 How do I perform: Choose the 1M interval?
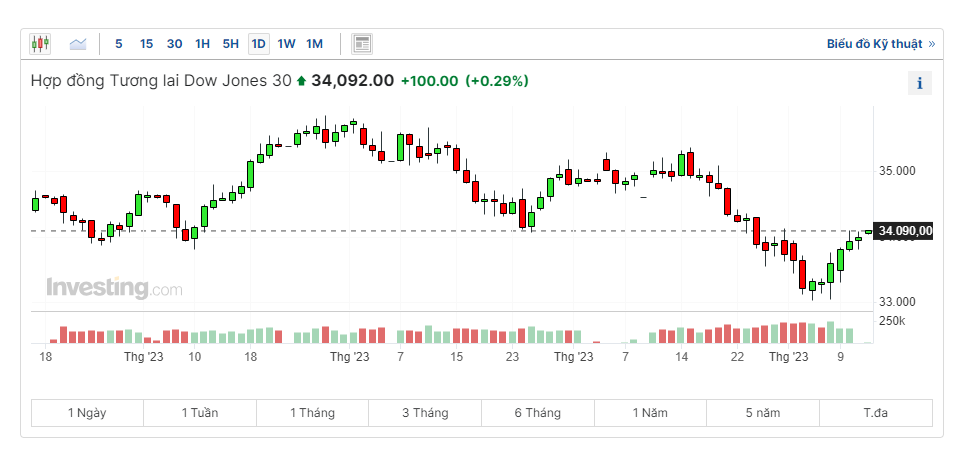click(314, 44)
